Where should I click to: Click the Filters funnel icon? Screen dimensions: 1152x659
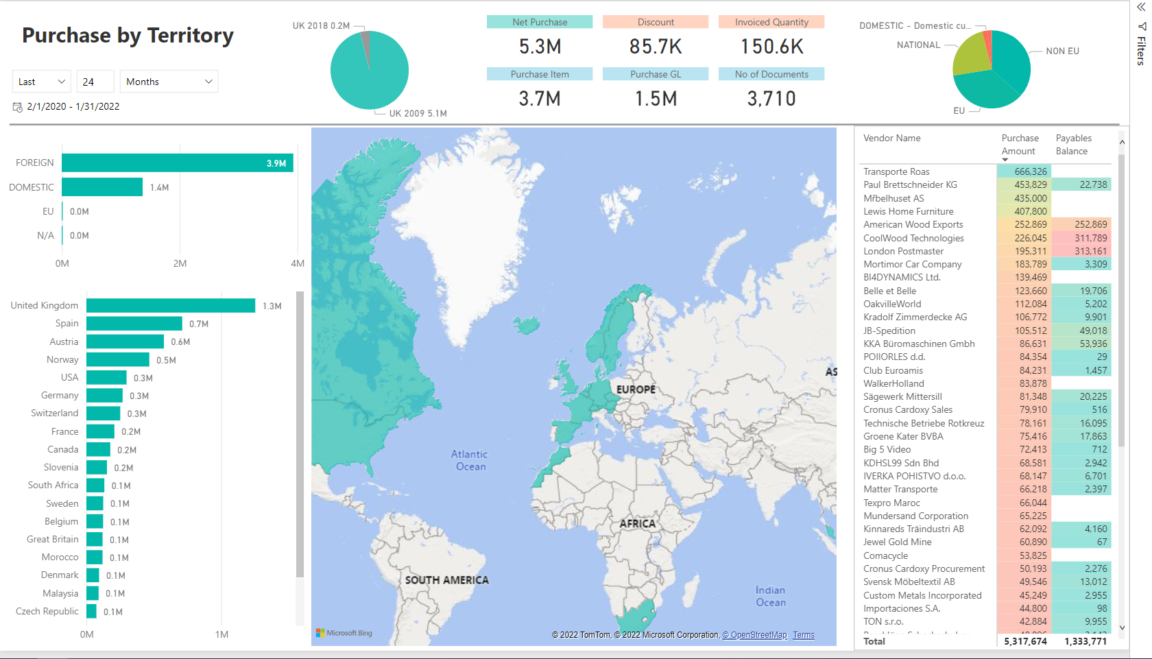point(1141,27)
